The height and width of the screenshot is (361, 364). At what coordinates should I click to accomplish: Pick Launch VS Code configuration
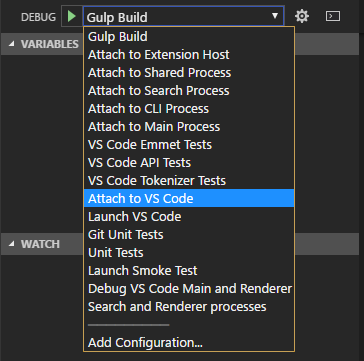[189, 216]
